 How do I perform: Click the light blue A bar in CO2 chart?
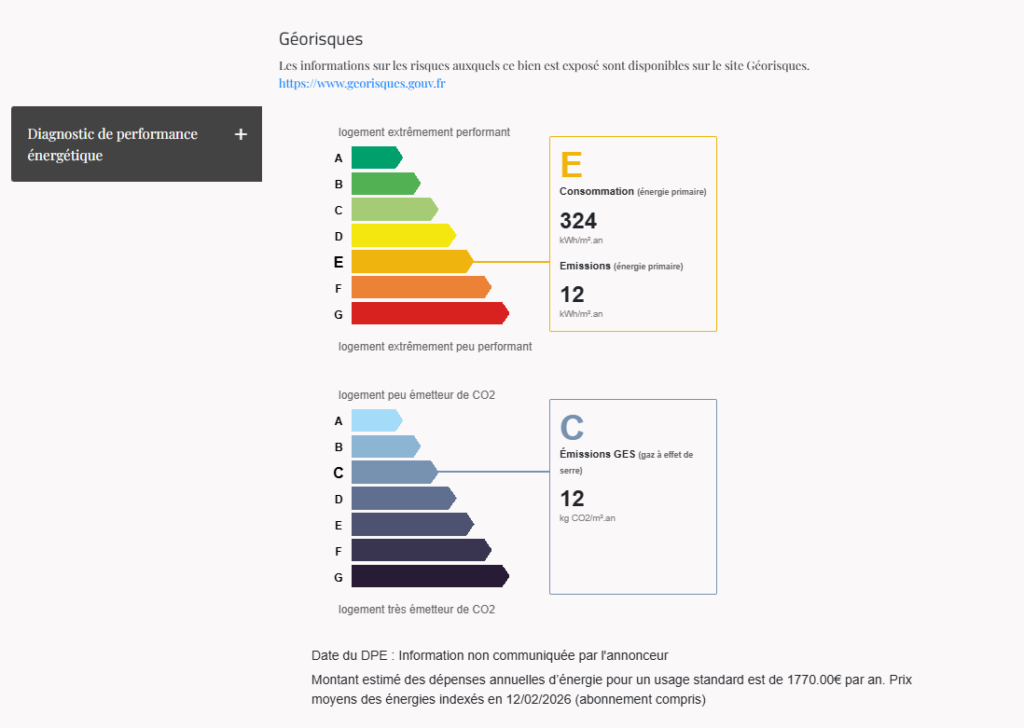click(376, 421)
